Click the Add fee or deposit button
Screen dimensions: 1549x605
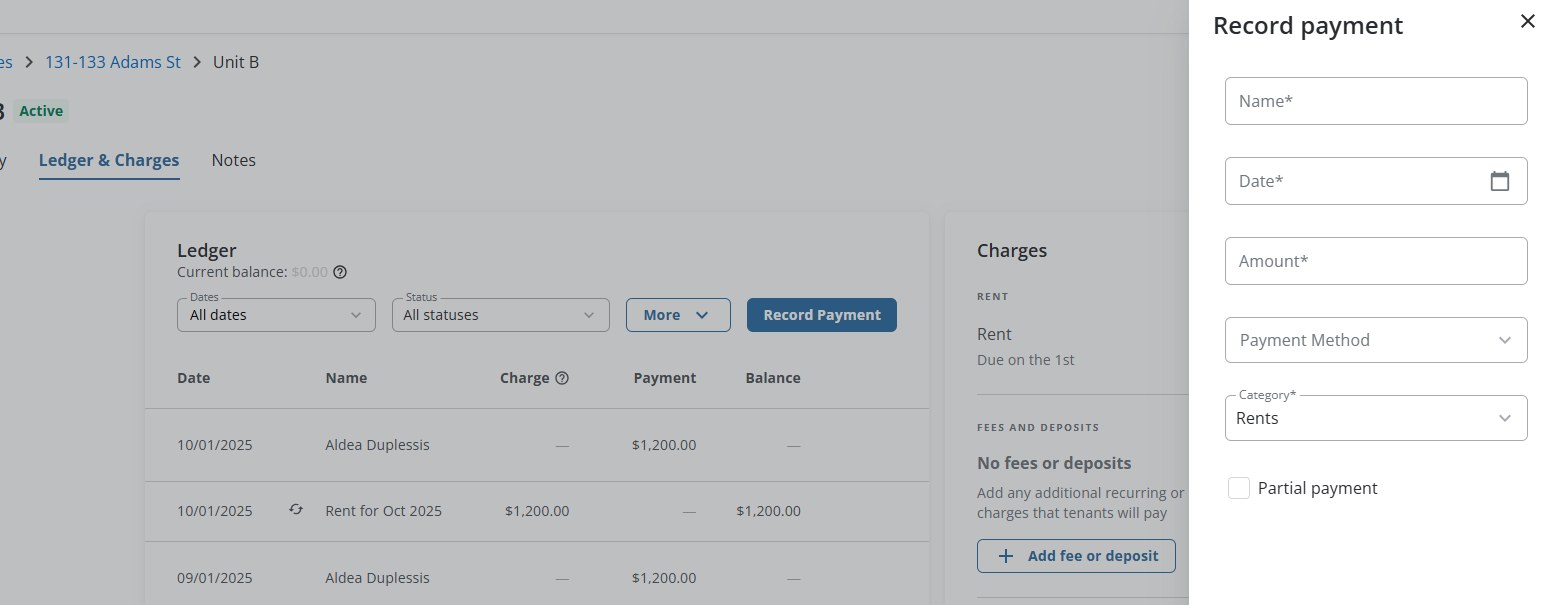click(x=1076, y=556)
